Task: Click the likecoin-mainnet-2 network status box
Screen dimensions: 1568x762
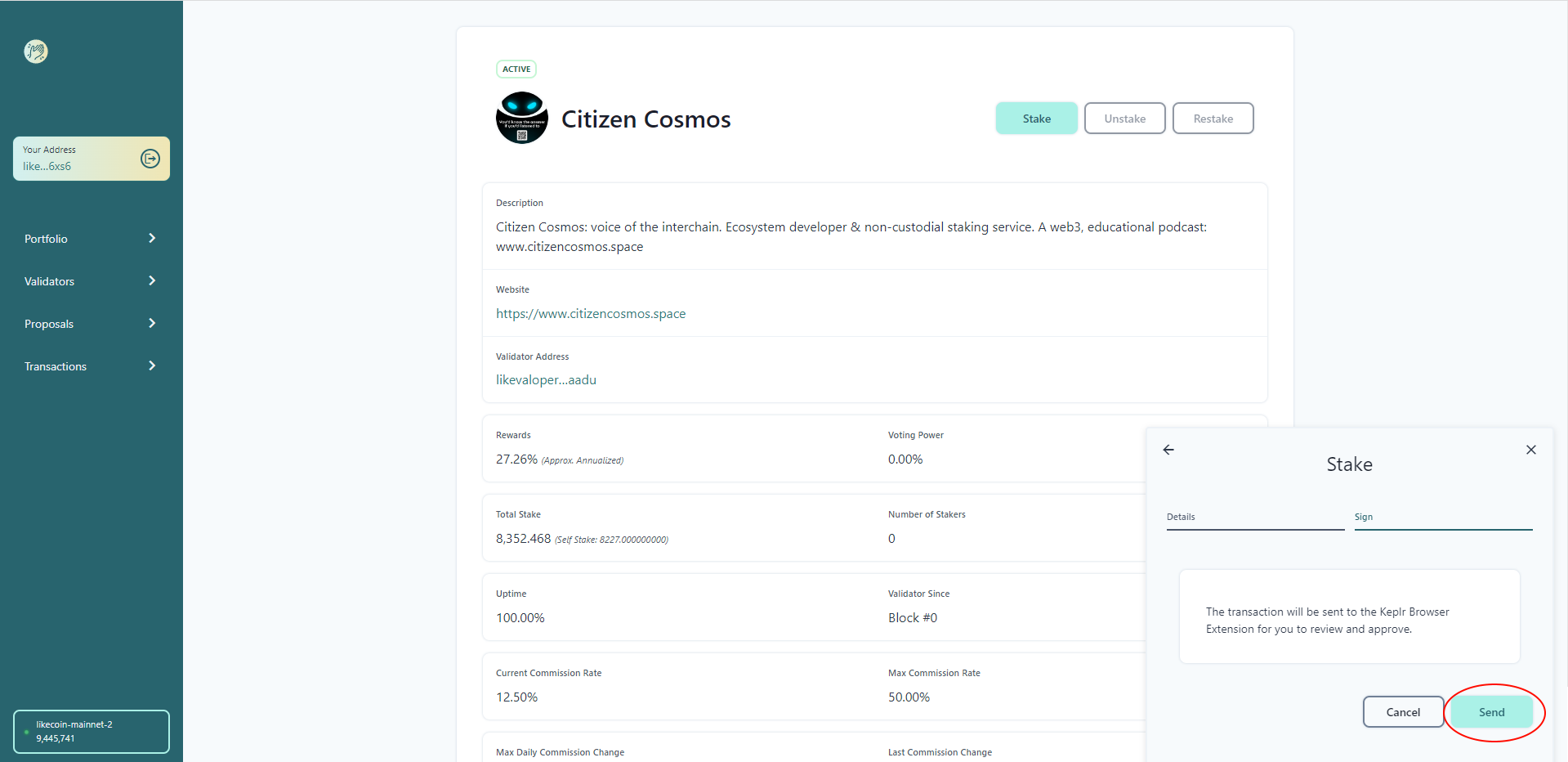Action: [x=92, y=731]
